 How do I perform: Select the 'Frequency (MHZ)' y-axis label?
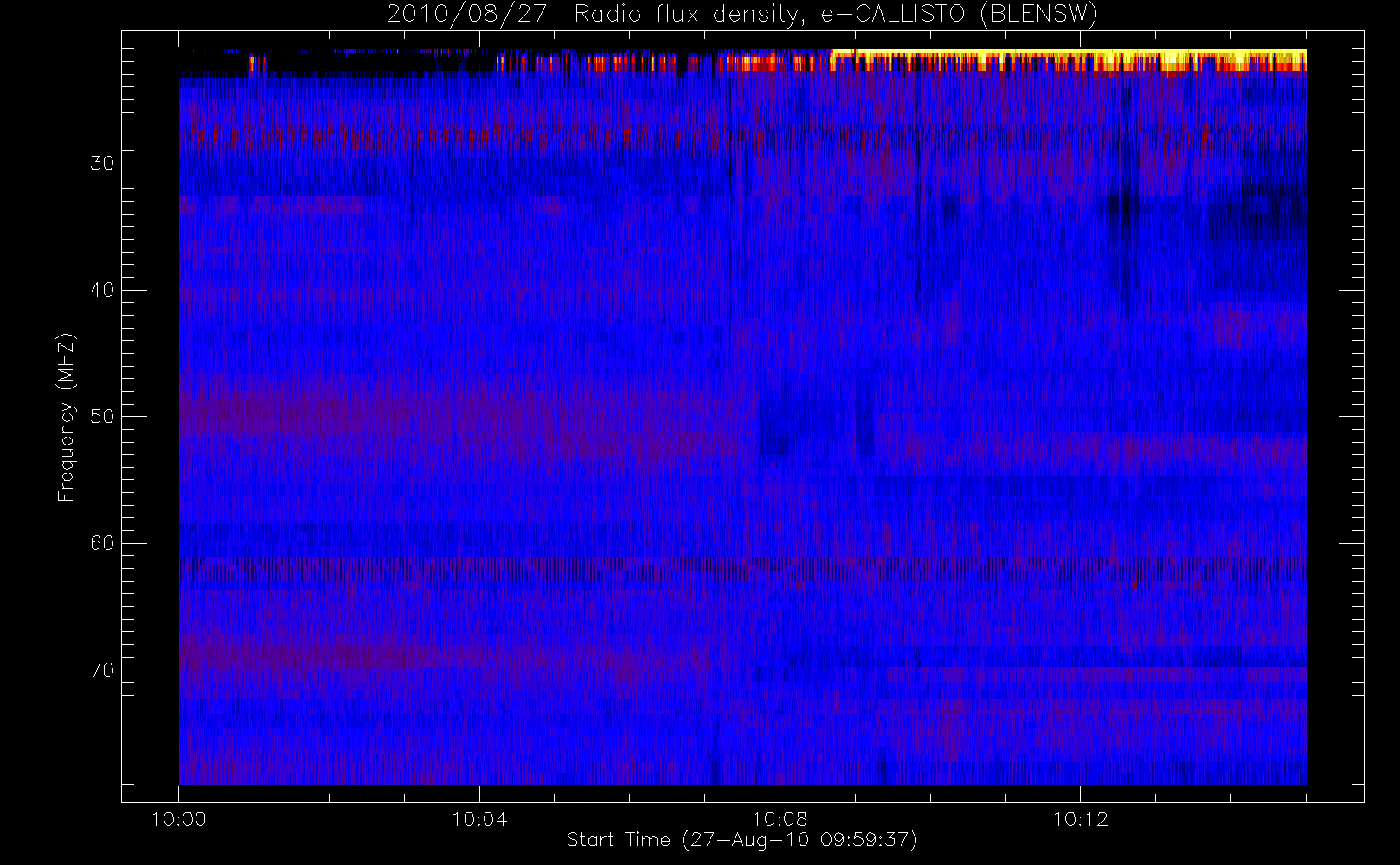pos(67,418)
